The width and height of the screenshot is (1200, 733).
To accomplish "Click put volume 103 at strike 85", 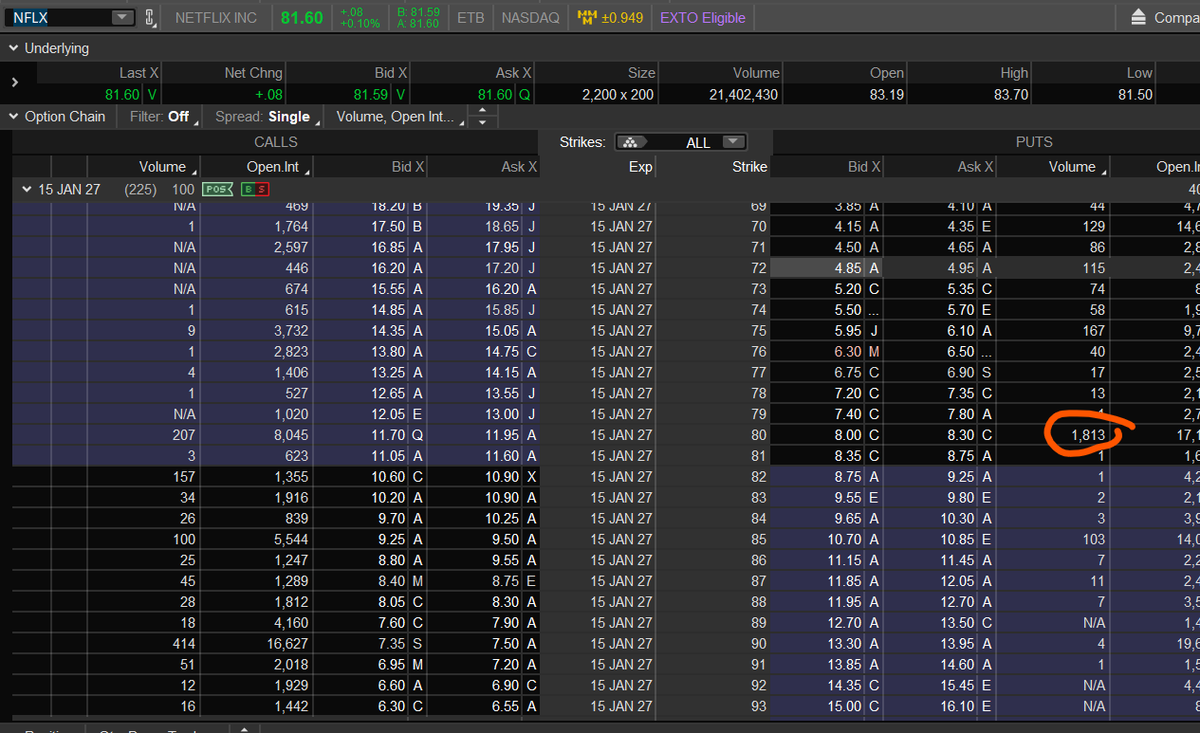I will [1093, 539].
